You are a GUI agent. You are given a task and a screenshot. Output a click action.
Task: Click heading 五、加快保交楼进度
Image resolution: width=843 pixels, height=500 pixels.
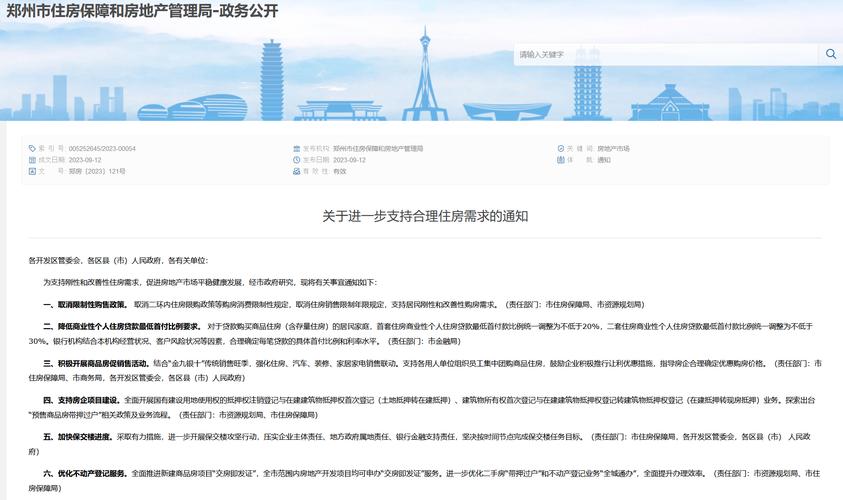tap(78, 437)
